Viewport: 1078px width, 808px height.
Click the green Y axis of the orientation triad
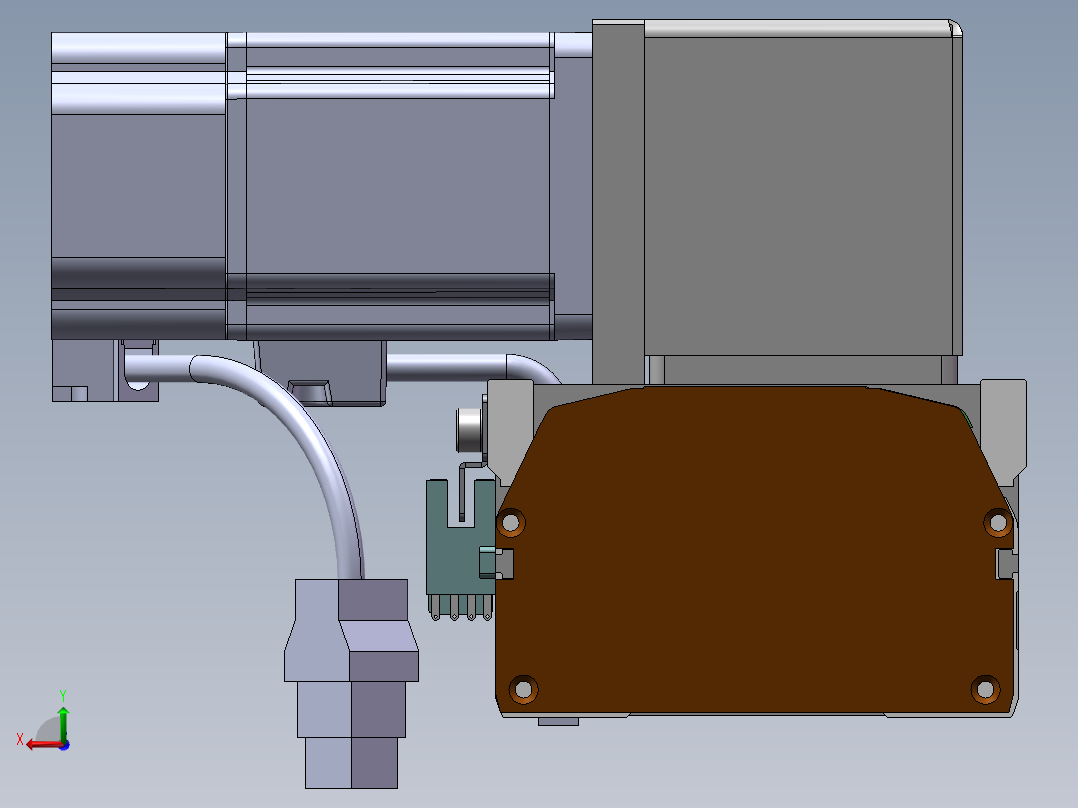[x=63, y=723]
